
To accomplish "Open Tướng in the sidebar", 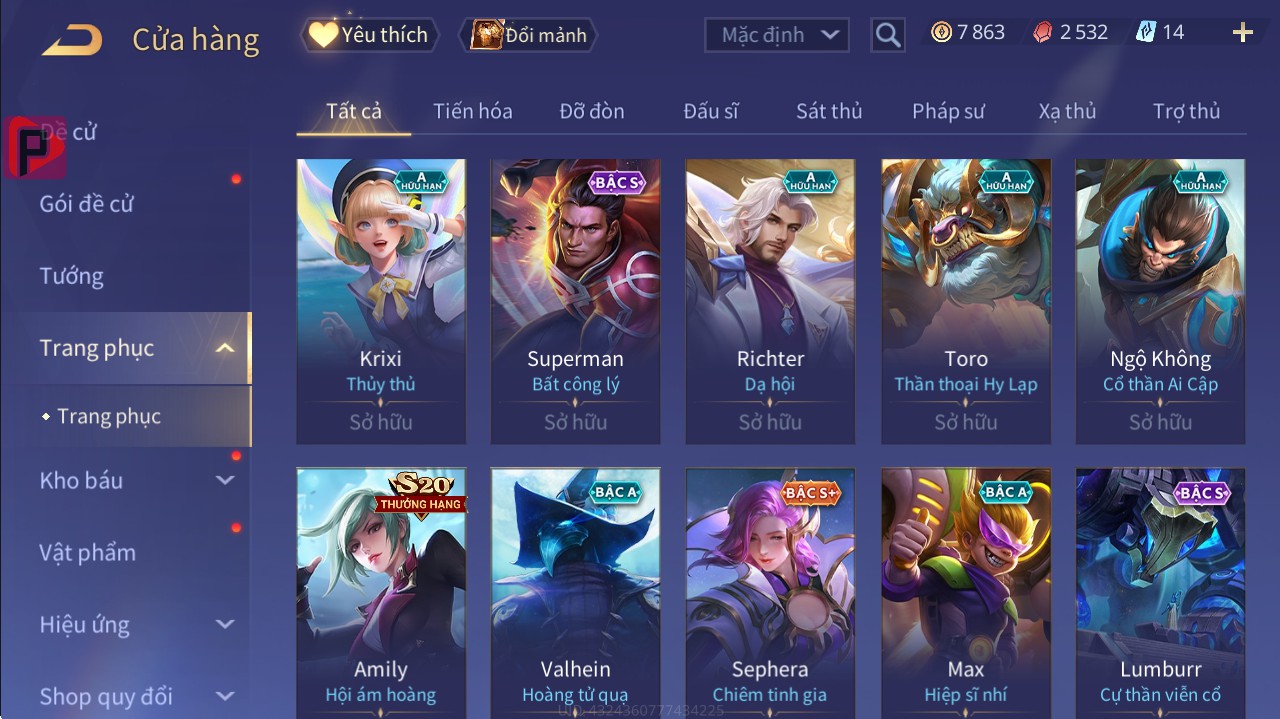I will [72, 276].
